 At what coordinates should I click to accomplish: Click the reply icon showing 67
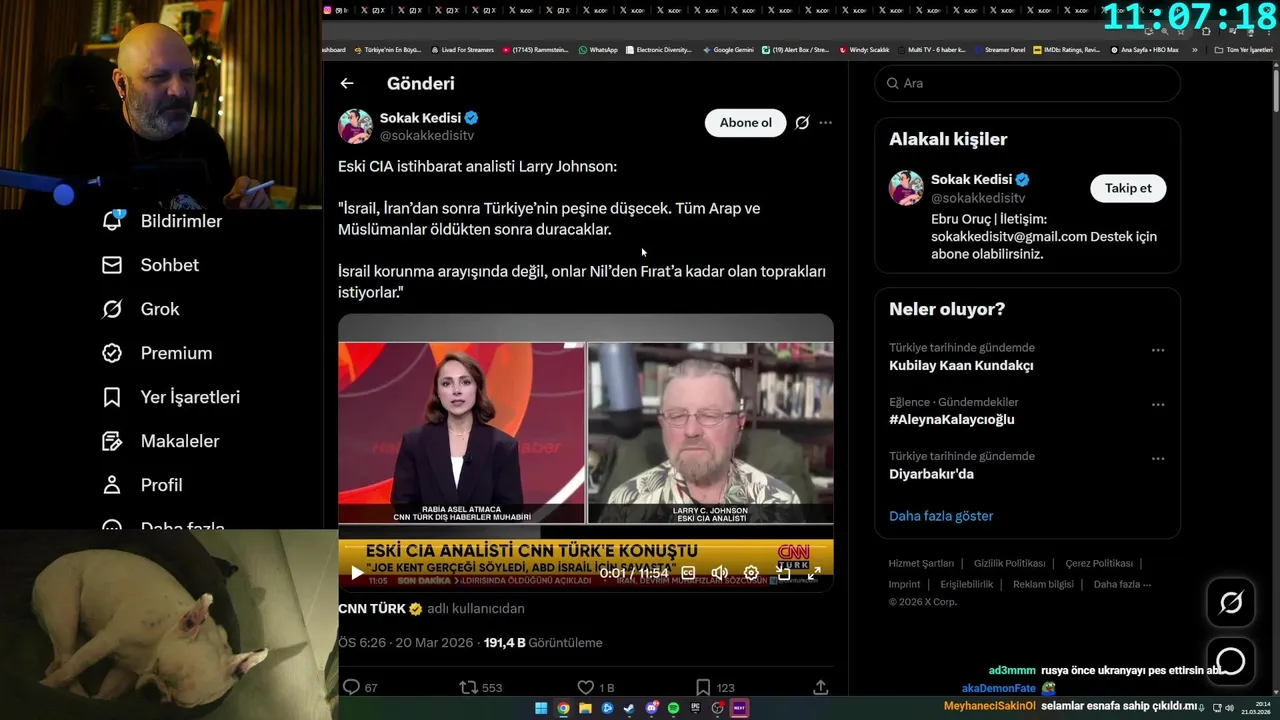(x=351, y=687)
